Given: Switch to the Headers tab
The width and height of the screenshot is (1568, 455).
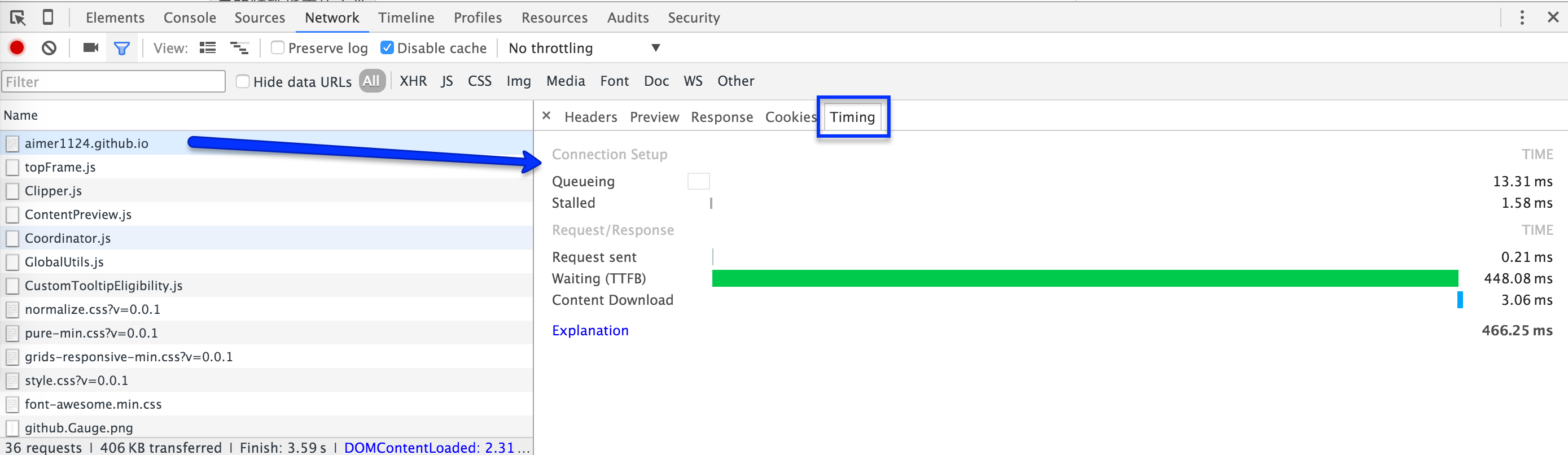Looking at the screenshot, I should [590, 117].
